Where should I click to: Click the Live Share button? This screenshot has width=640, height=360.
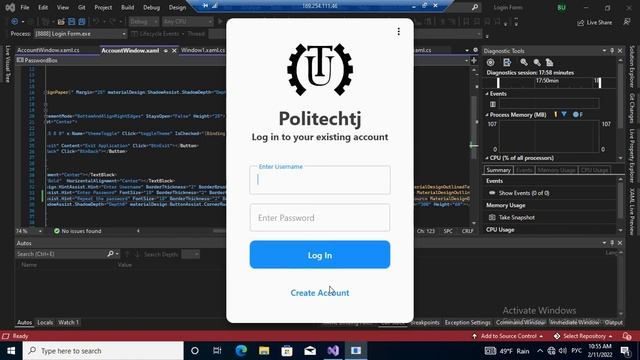(x=594, y=22)
